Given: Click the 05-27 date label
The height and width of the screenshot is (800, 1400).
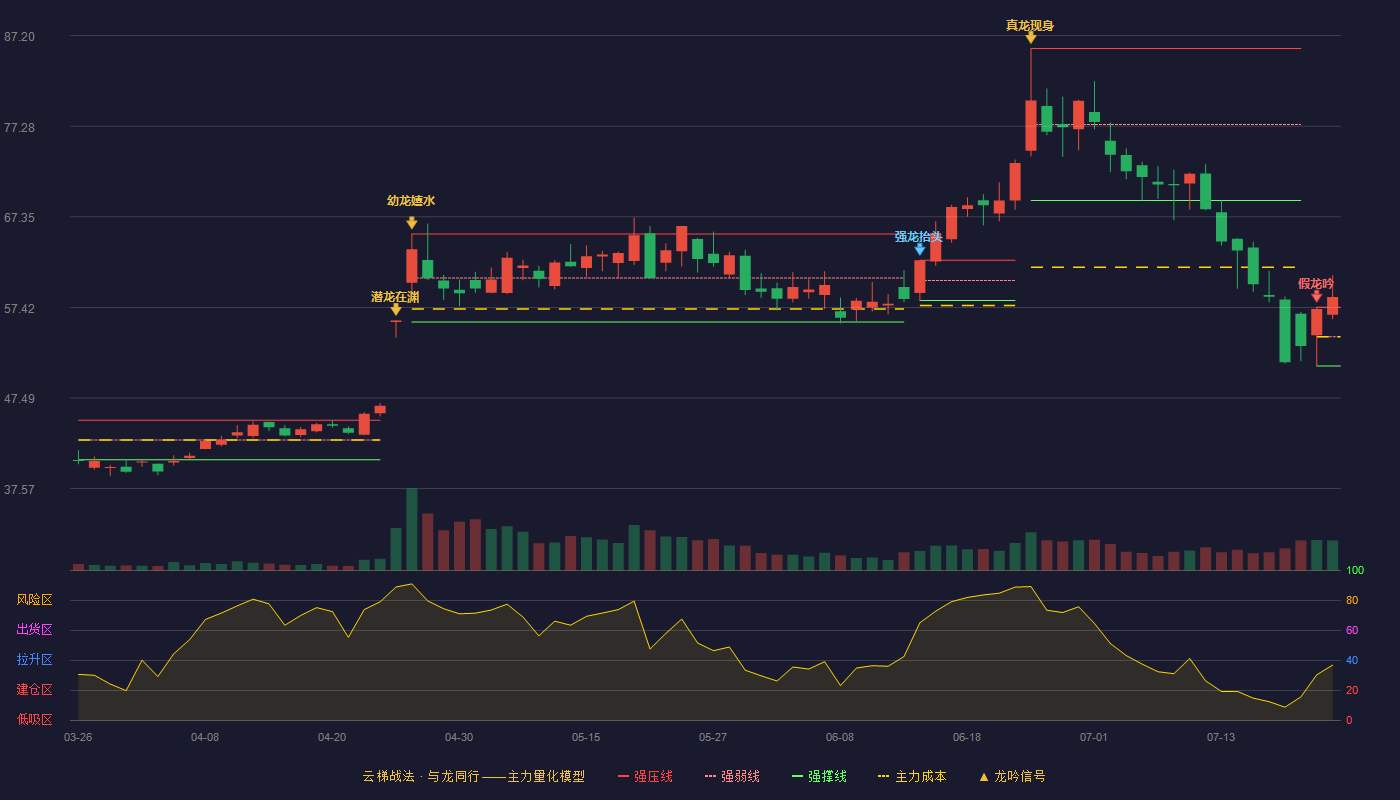Looking at the screenshot, I should coord(713,737).
